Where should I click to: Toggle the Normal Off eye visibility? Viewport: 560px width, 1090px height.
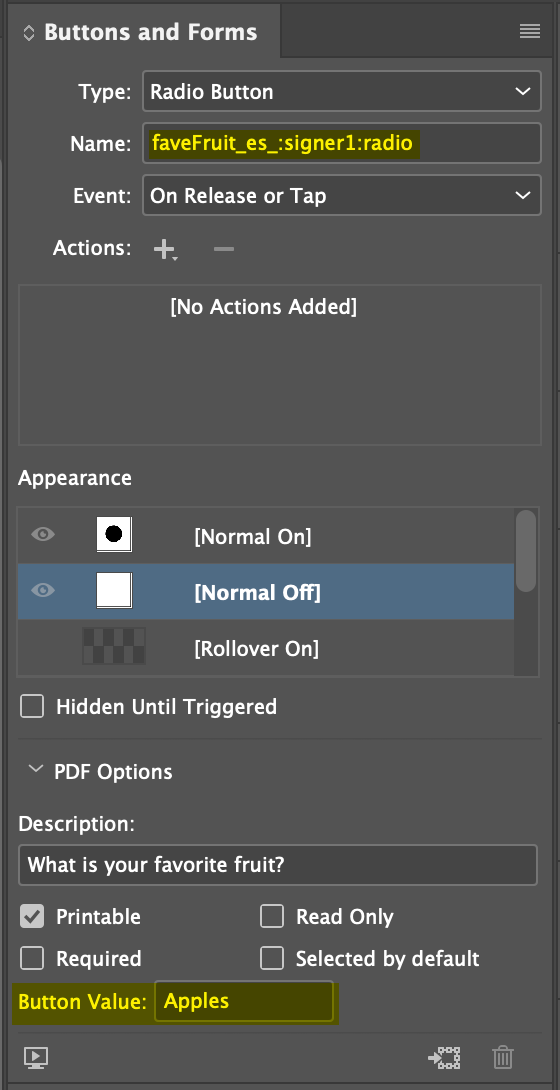(x=43, y=591)
